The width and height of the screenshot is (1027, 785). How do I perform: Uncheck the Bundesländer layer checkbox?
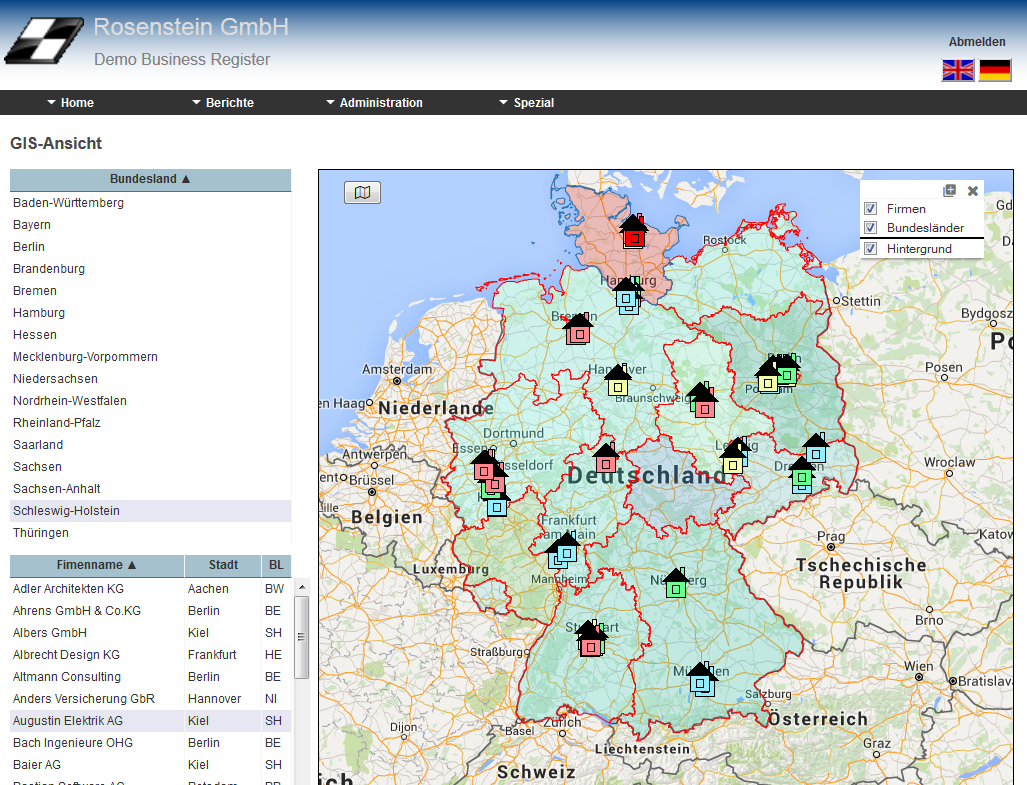click(x=870, y=228)
